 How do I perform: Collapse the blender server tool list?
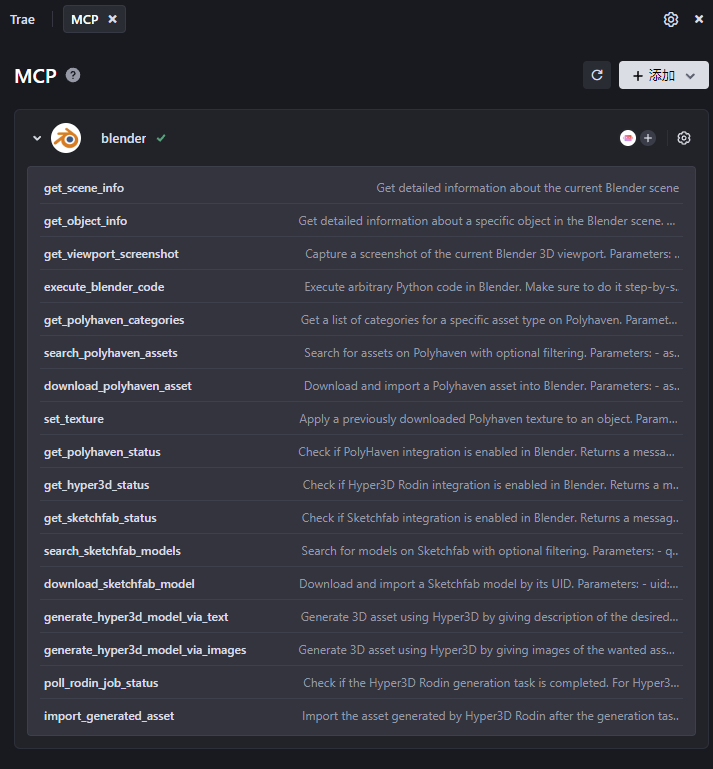(37, 139)
